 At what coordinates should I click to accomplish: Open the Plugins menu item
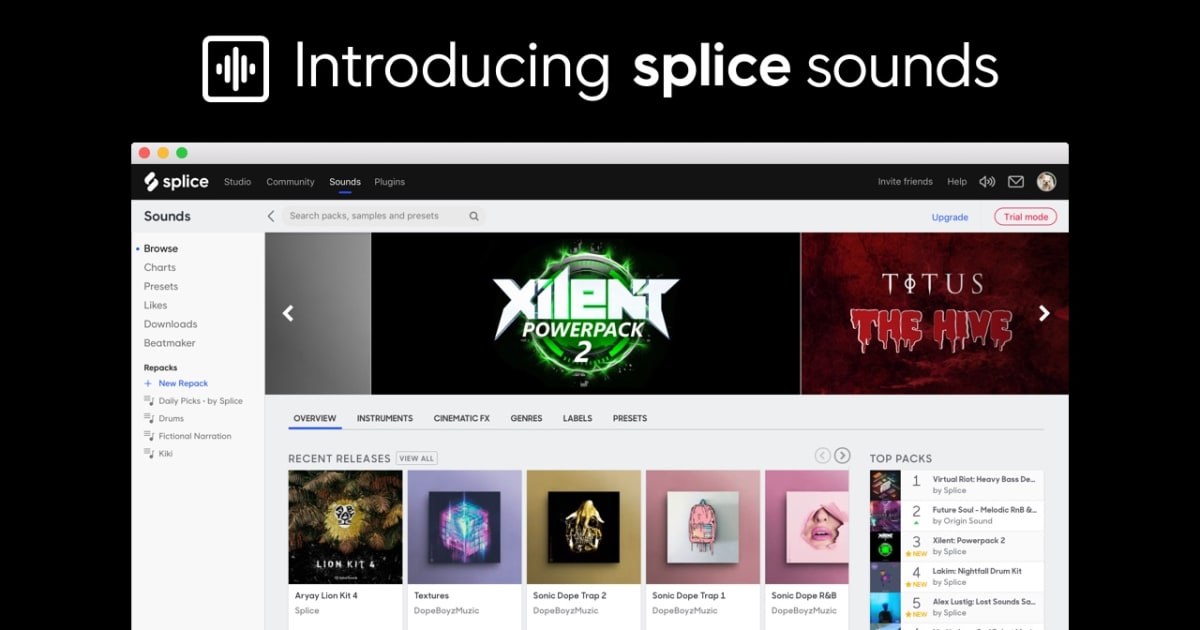389,181
